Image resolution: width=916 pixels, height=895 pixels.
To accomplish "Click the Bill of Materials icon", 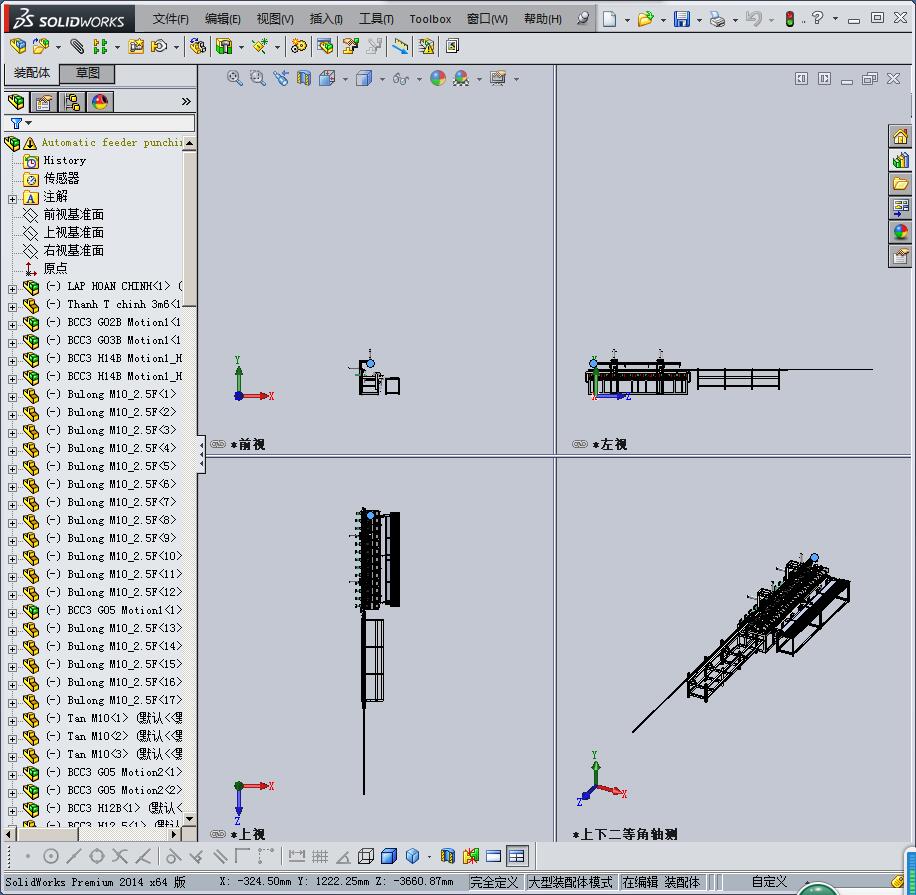I will click(325, 46).
